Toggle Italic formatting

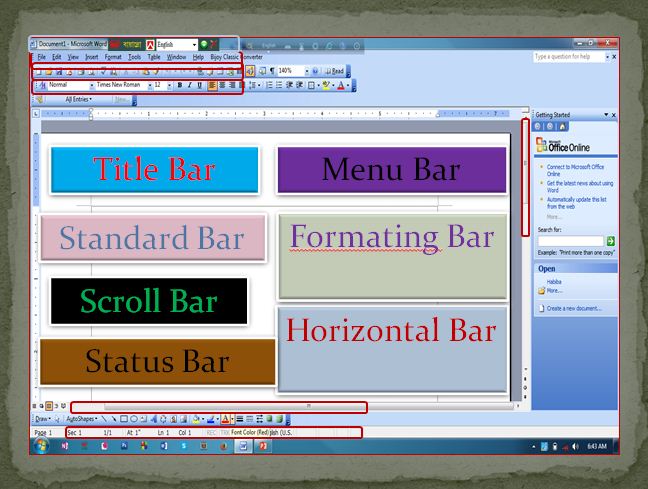tap(189, 85)
